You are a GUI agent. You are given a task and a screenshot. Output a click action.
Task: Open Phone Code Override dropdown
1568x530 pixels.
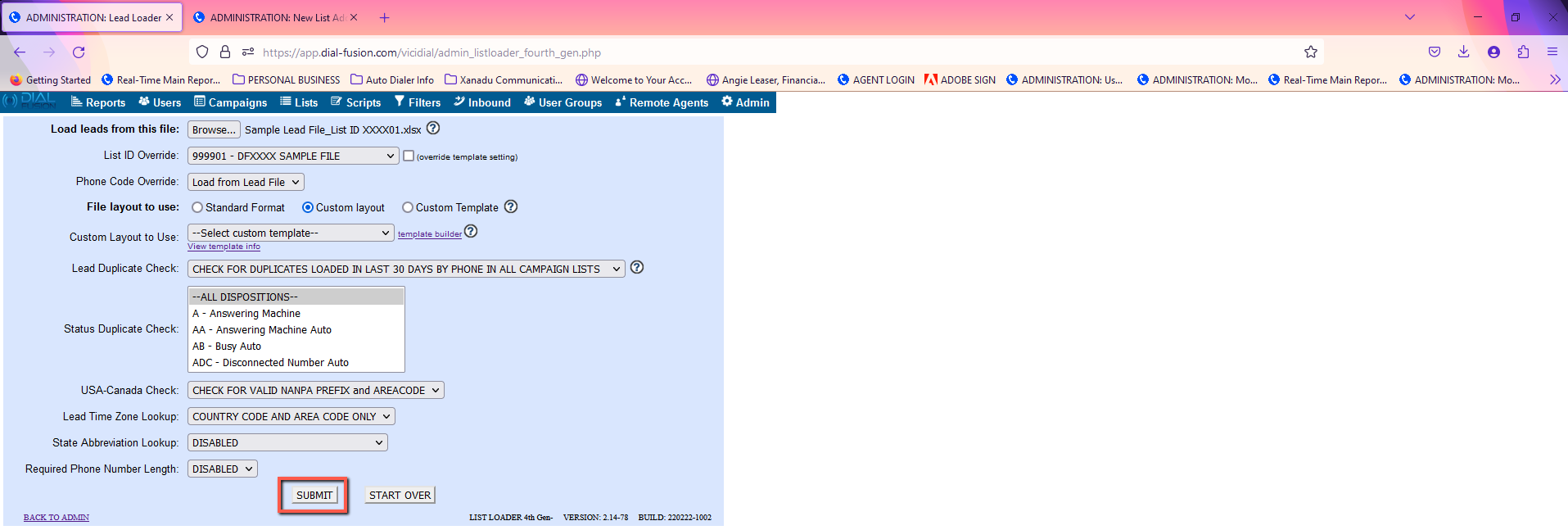246,182
